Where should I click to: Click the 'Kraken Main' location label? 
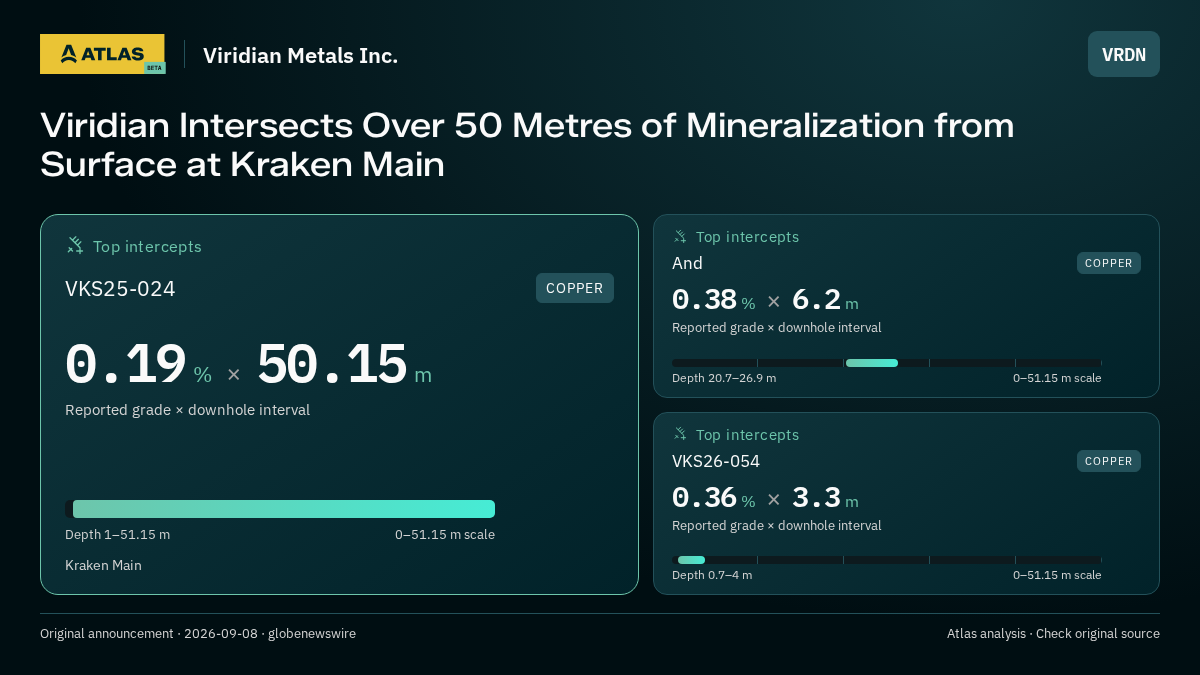click(x=103, y=565)
